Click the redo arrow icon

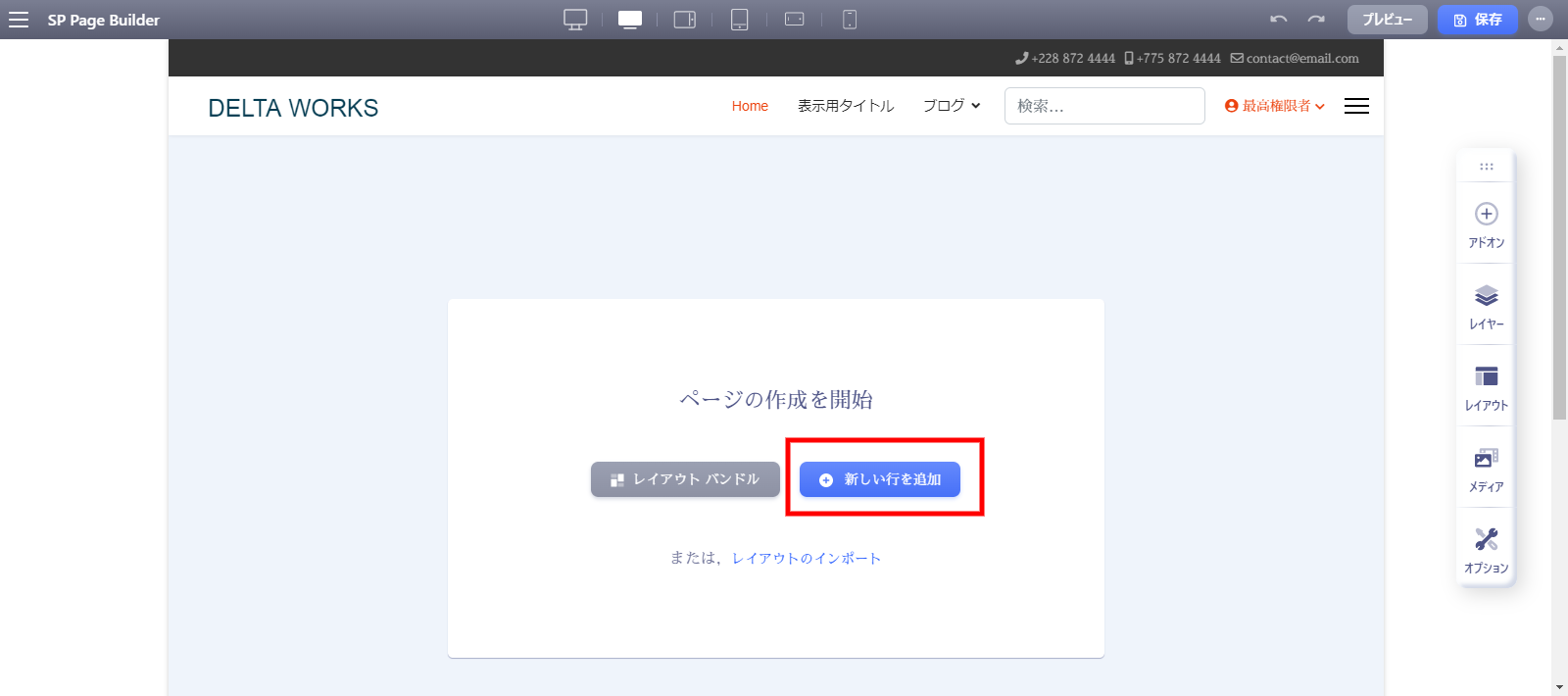(x=1316, y=20)
